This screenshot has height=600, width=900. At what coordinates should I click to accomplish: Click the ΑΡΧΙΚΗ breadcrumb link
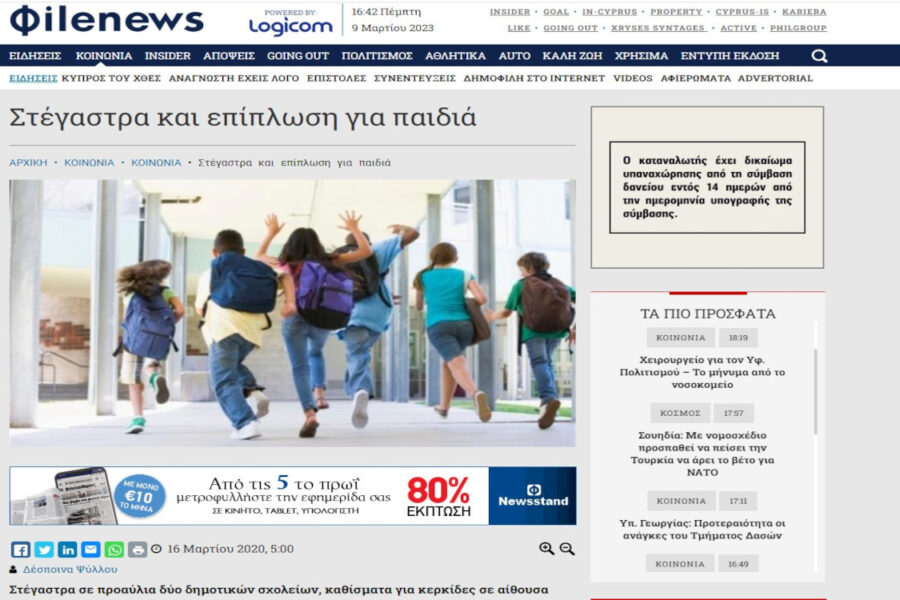tap(28, 162)
